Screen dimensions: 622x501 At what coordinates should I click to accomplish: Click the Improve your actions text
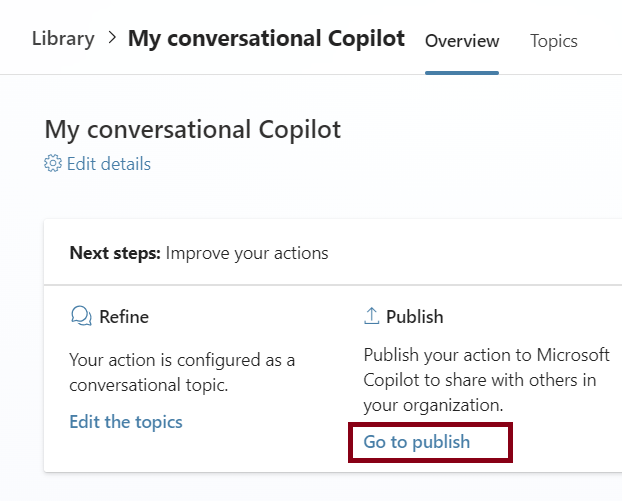(x=247, y=253)
